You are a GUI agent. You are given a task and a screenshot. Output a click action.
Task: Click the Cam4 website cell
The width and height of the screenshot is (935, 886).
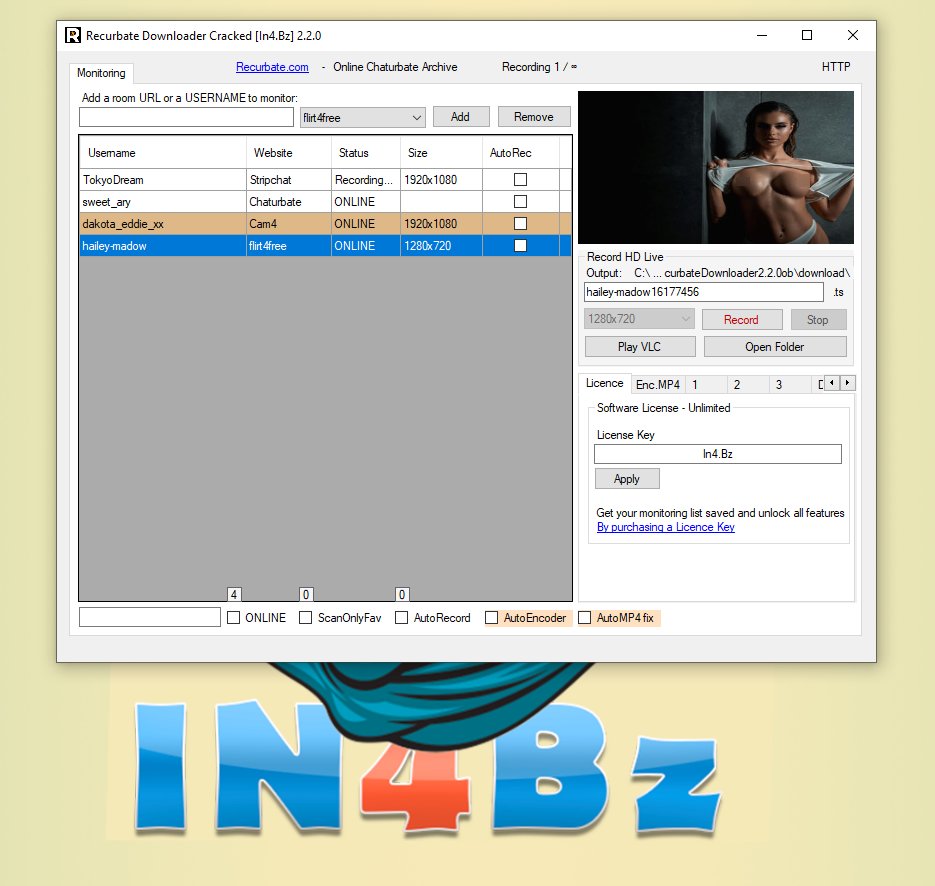click(x=289, y=224)
